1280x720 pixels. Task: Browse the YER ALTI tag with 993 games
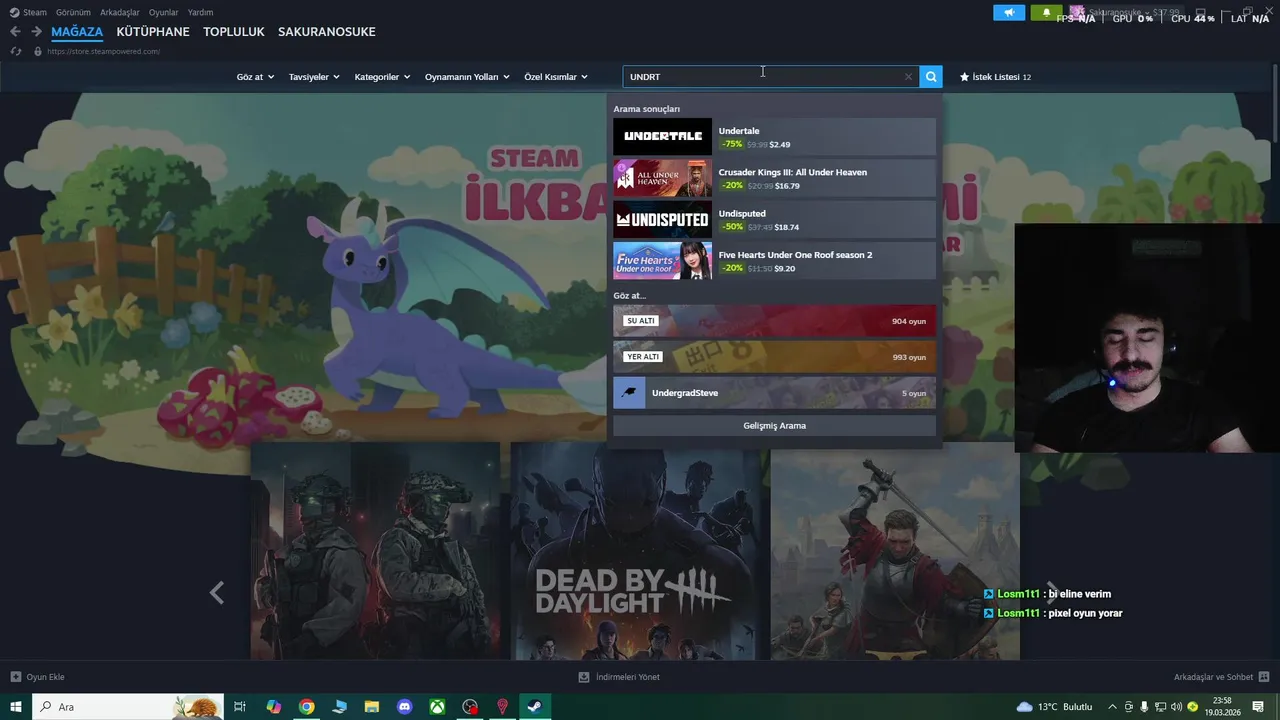tap(774, 357)
